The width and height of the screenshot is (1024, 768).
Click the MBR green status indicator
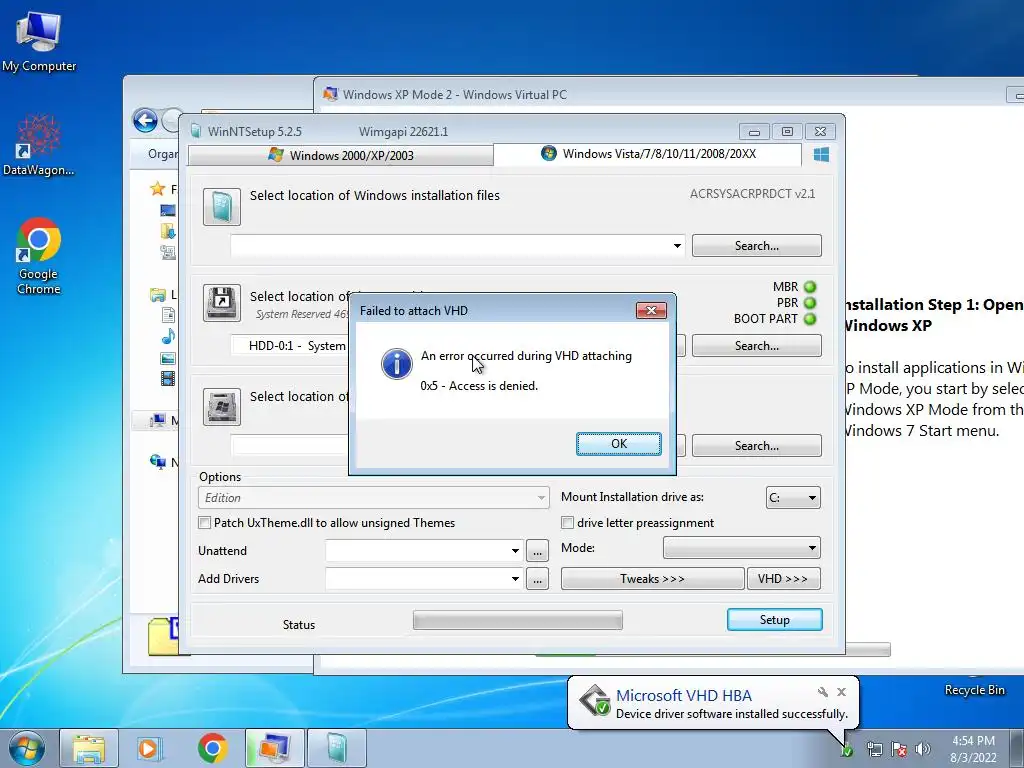810,287
